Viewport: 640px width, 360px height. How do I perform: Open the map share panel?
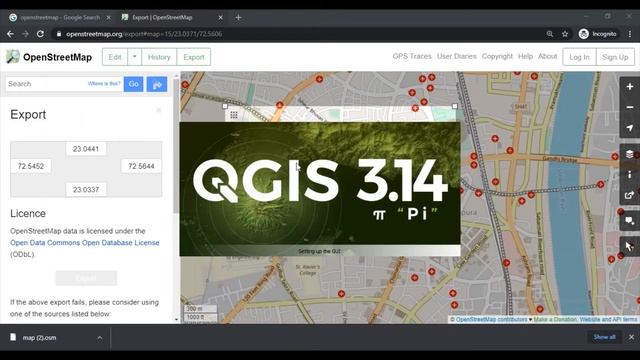629,195
